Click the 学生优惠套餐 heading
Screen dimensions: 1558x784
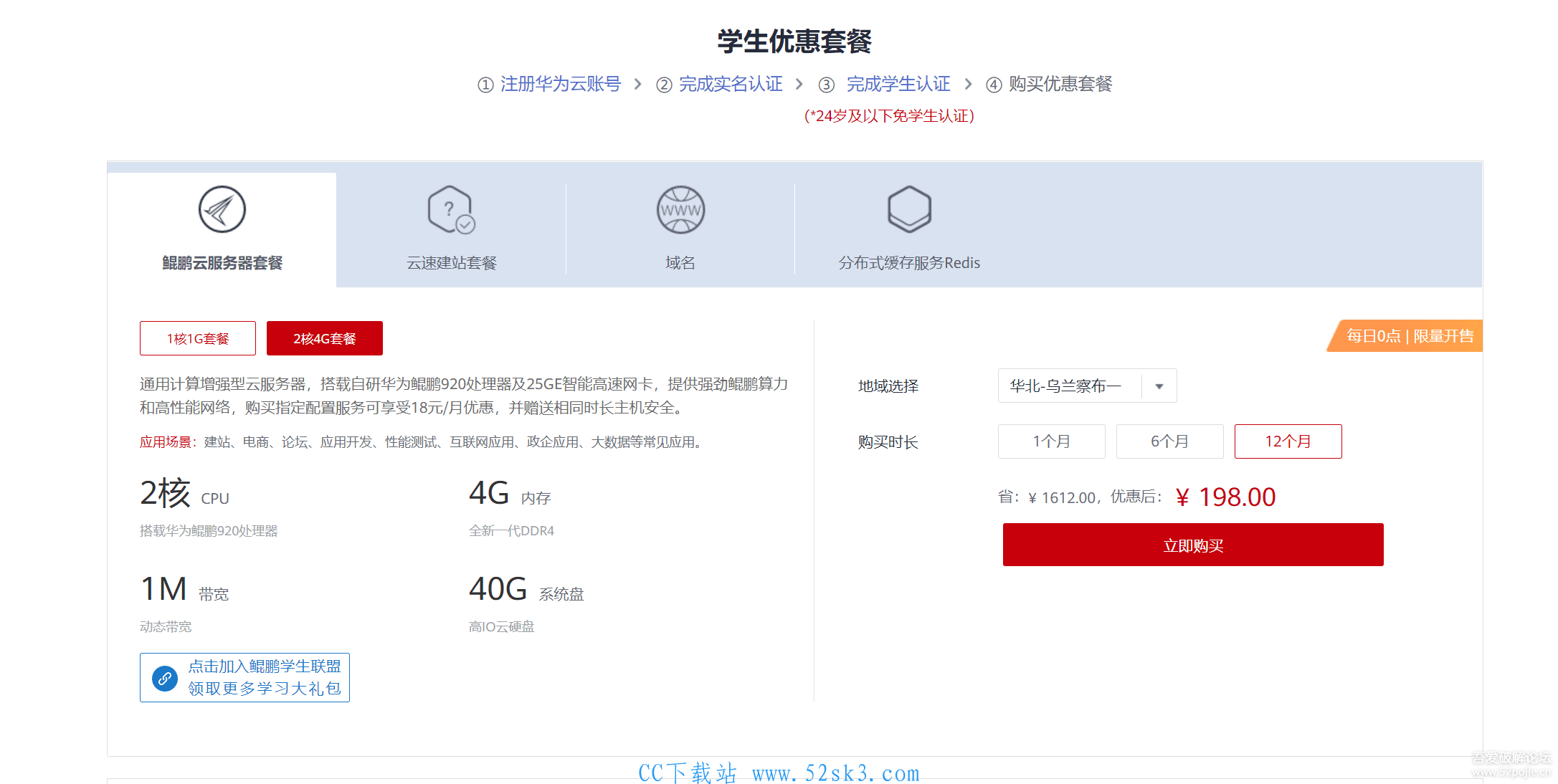pos(794,42)
